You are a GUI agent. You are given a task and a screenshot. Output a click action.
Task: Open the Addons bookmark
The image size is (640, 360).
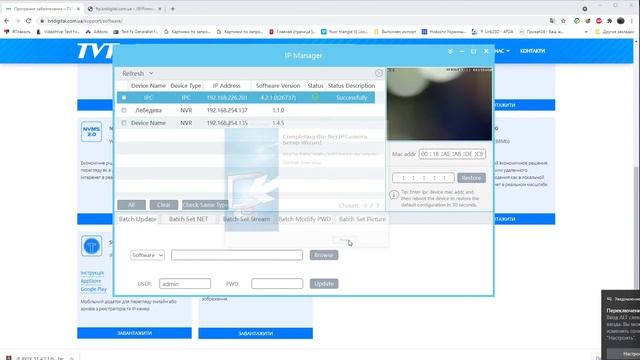97,31
